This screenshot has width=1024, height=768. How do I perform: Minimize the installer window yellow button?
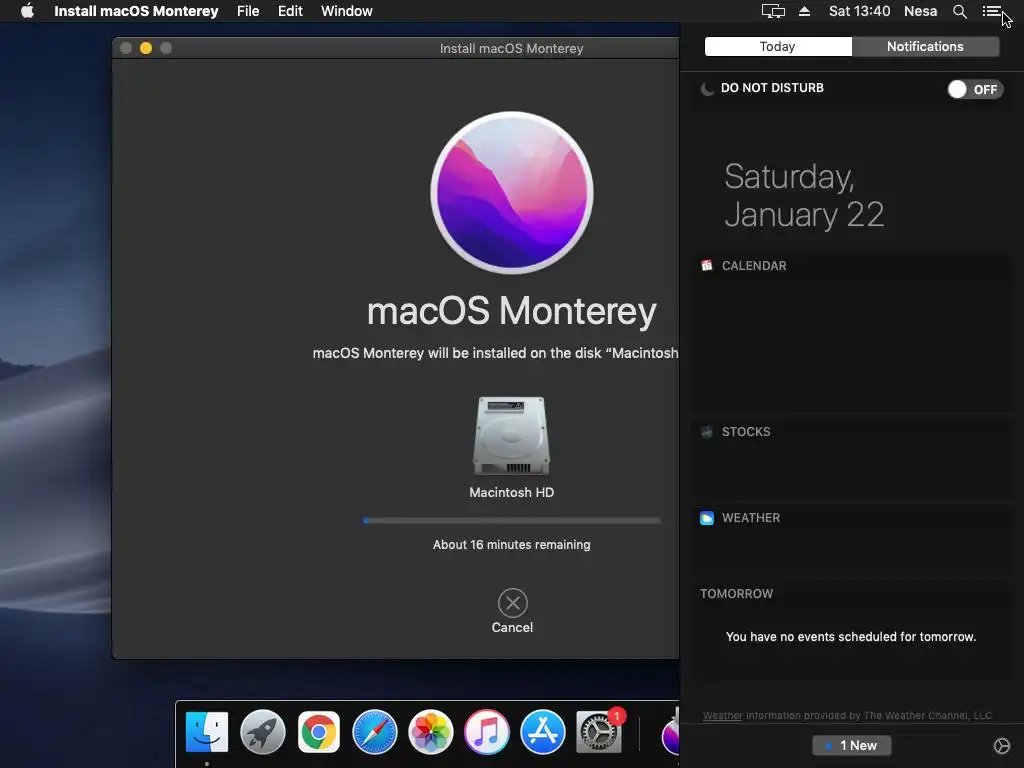146,48
